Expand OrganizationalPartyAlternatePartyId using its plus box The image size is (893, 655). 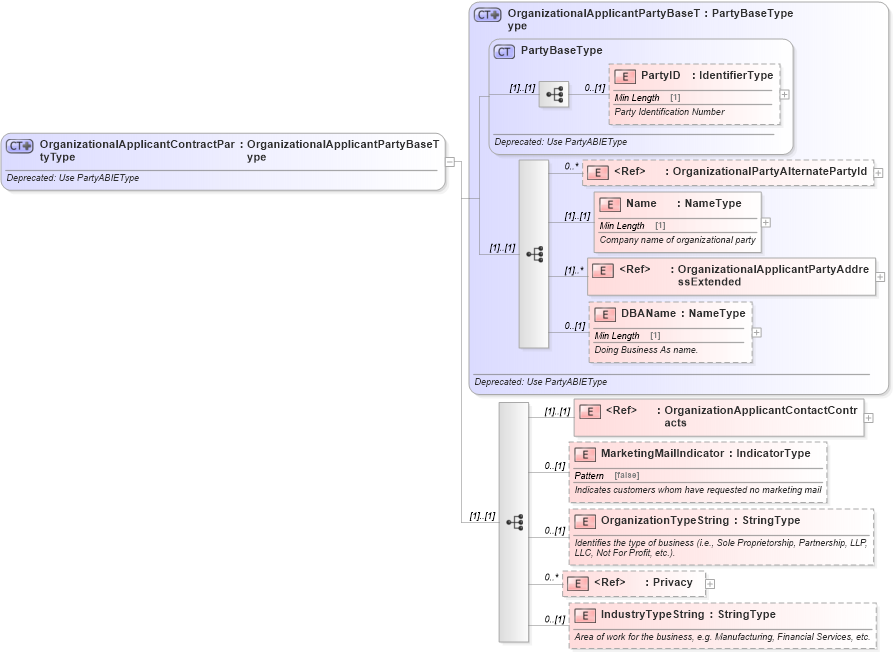[877, 172]
